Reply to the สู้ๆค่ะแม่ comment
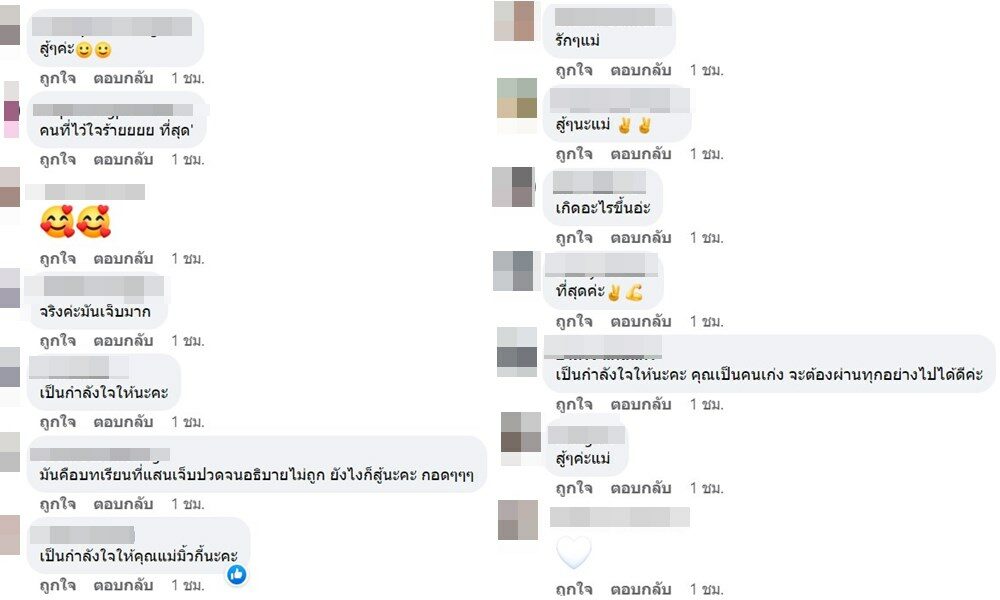 (x=640, y=488)
